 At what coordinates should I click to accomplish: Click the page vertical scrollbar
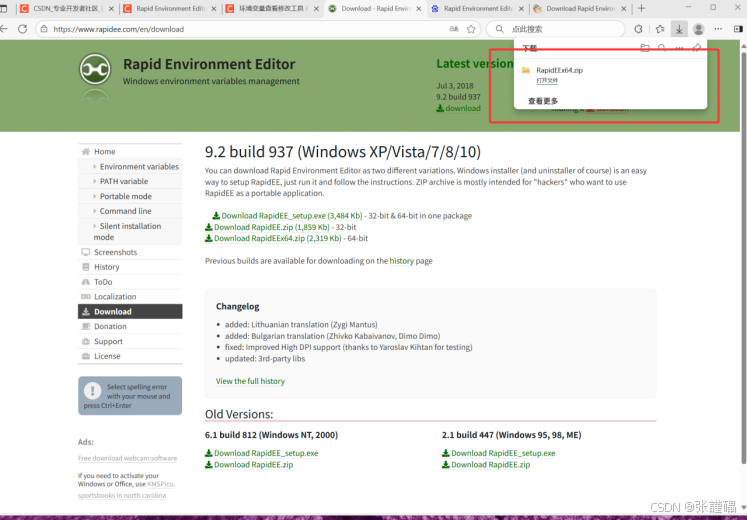point(743,257)
